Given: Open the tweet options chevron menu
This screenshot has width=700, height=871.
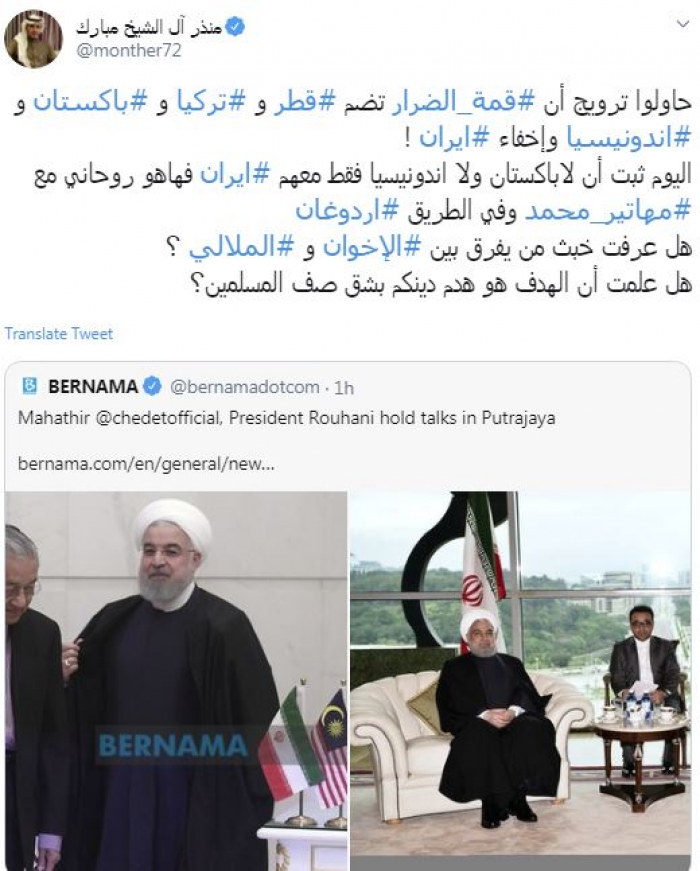Looking at the screenshot, I should click(x=682, y=24).
